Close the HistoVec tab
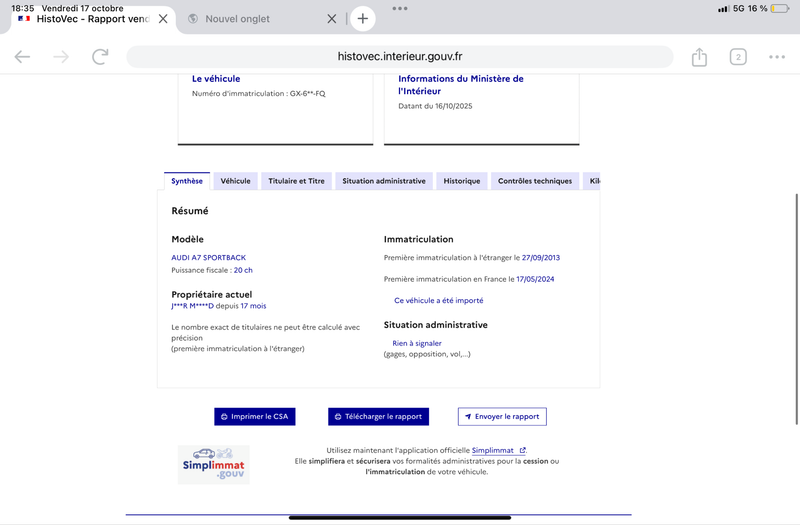 coord(163,18)
